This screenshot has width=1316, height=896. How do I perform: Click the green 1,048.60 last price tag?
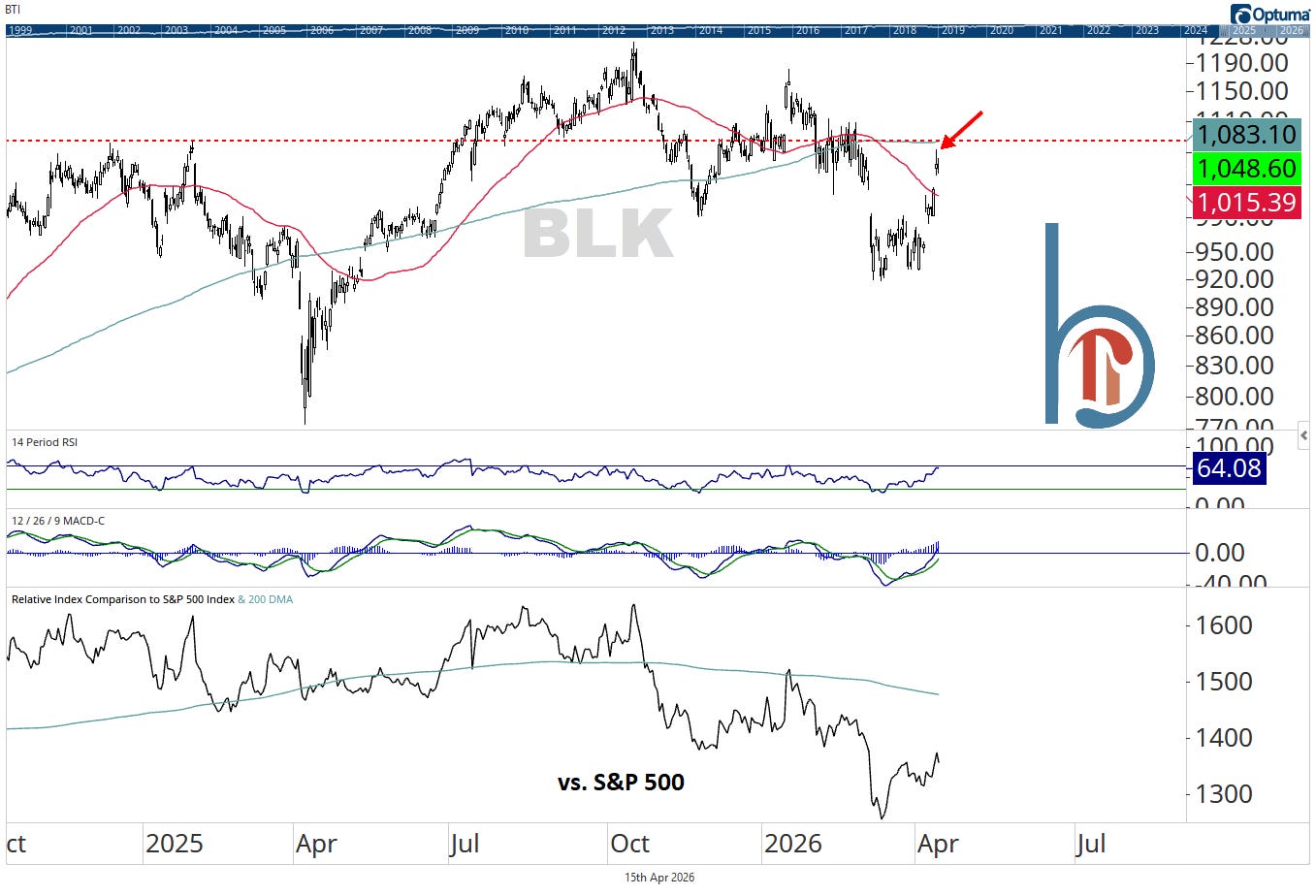coord(1246,169)
